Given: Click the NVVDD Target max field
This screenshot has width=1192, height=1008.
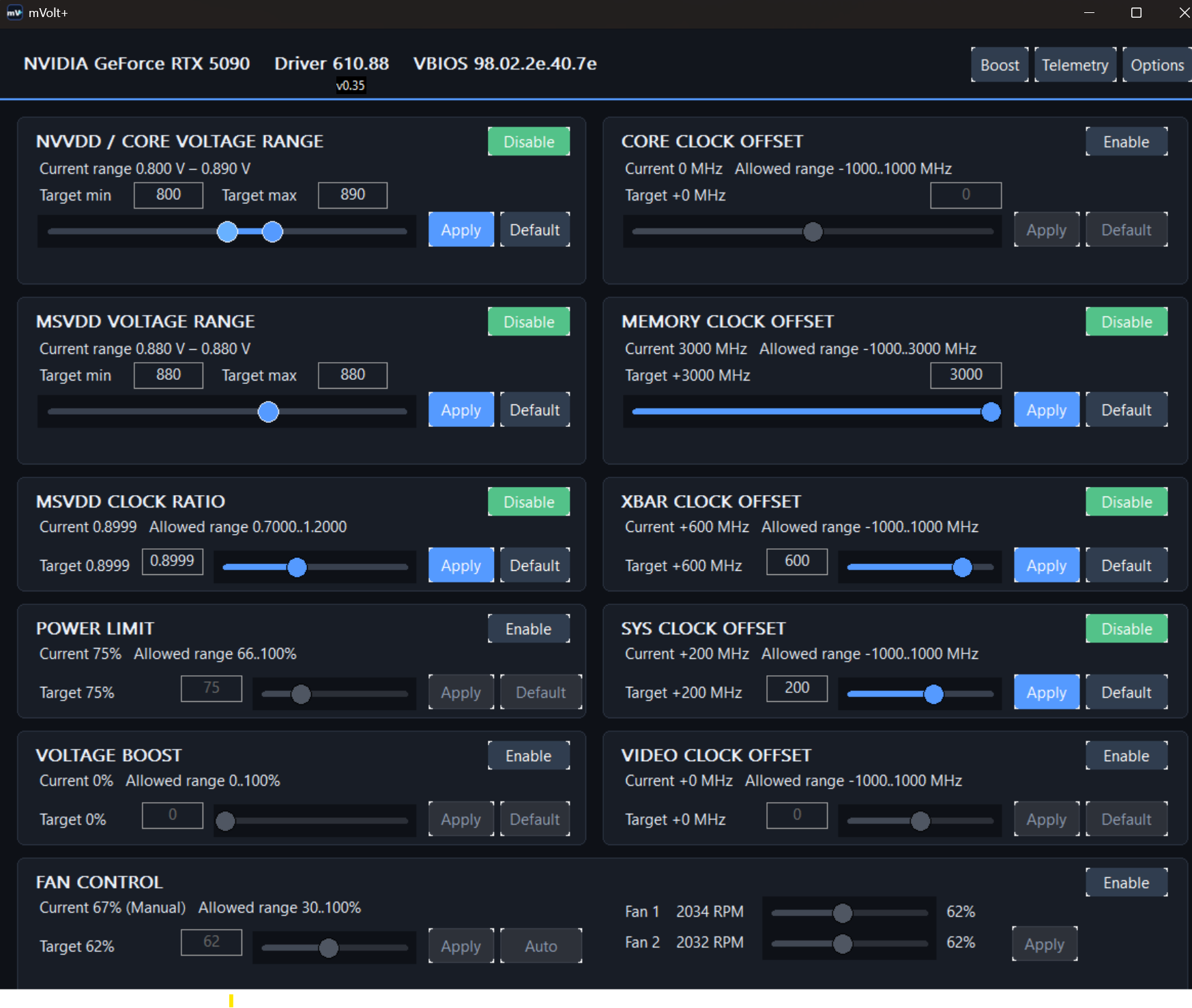Looking at the screenshot, I should 353,195.
